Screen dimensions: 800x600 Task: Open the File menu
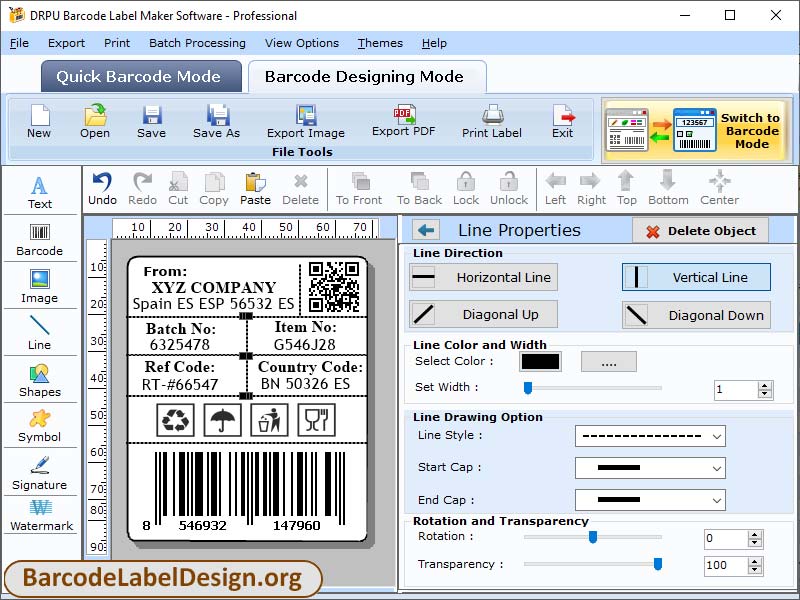click(19, 43)
